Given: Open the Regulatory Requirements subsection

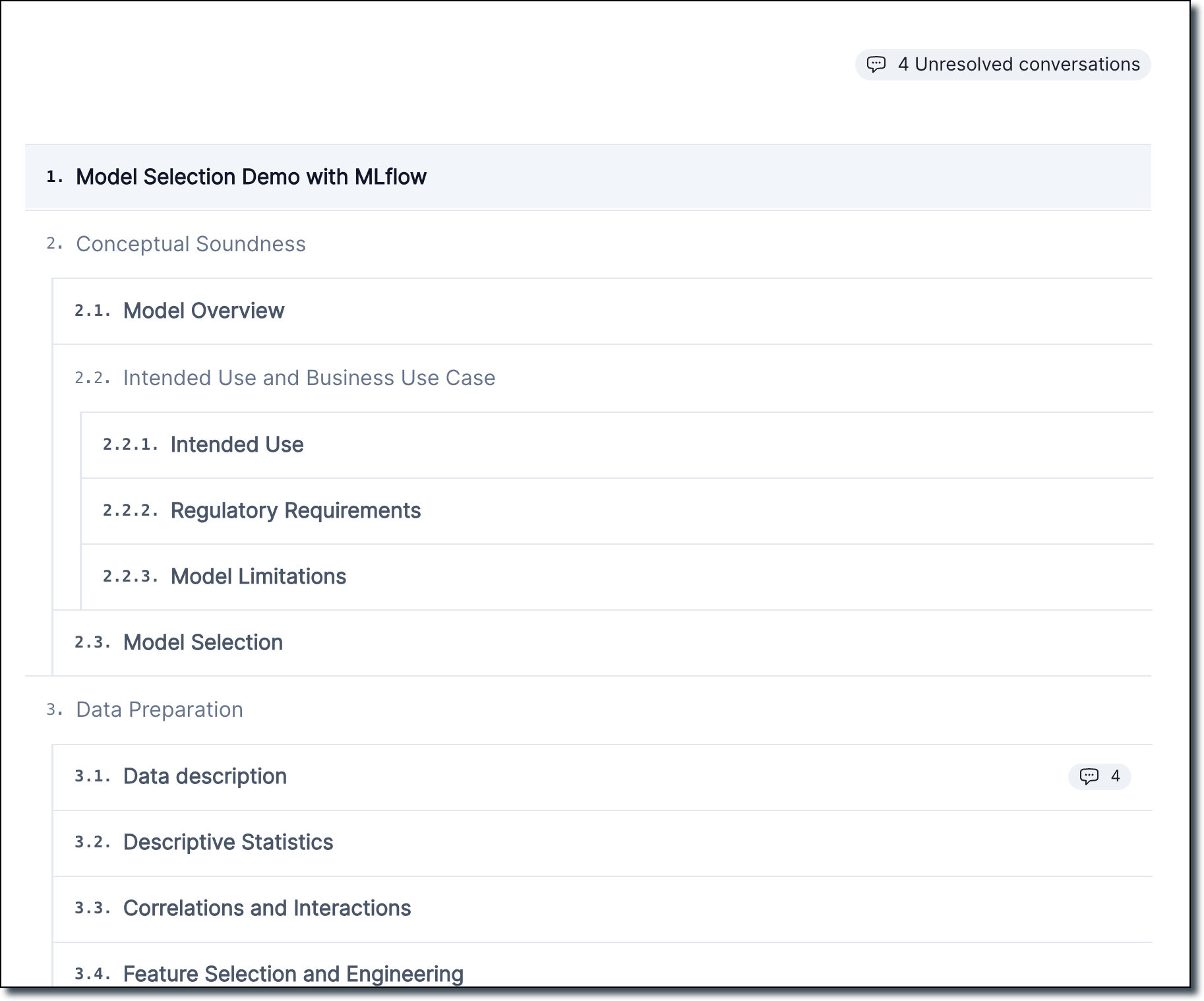Looking at the screenshot, I should 295,510.
